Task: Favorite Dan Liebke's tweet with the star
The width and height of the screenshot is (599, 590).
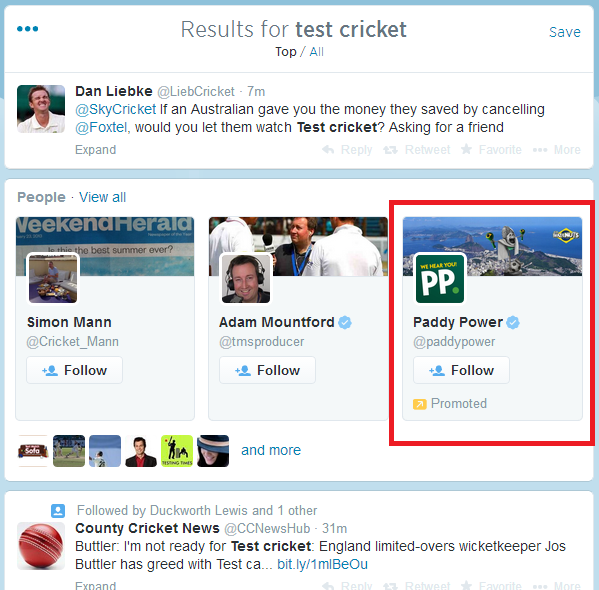Action: (466, 149)
